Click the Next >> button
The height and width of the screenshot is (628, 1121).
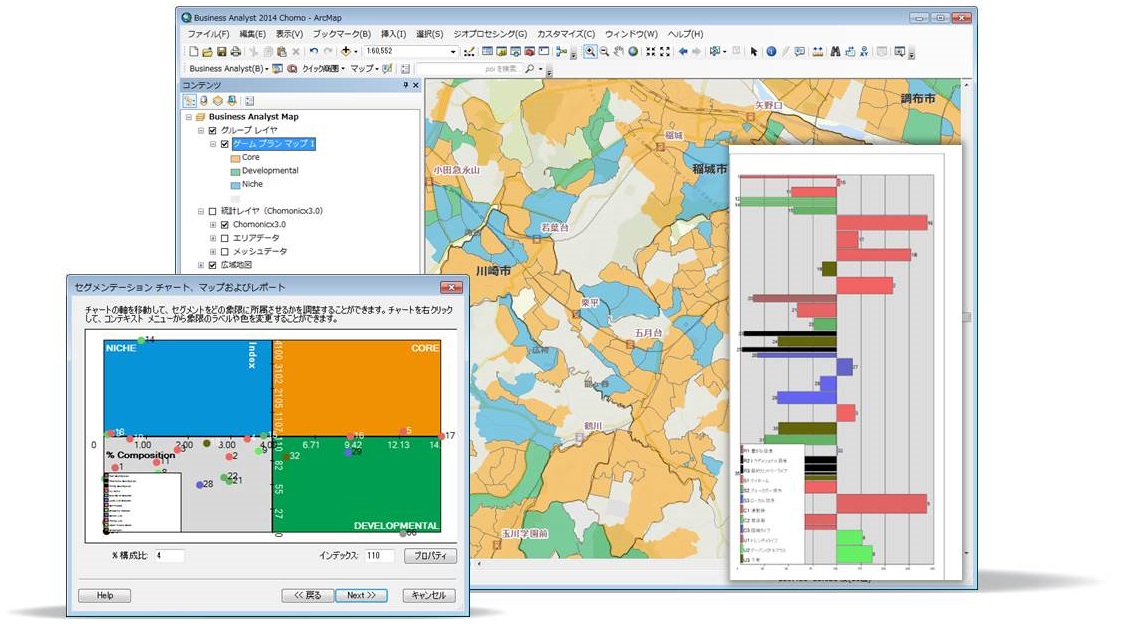pyautogui.click(x=361, y=595)
